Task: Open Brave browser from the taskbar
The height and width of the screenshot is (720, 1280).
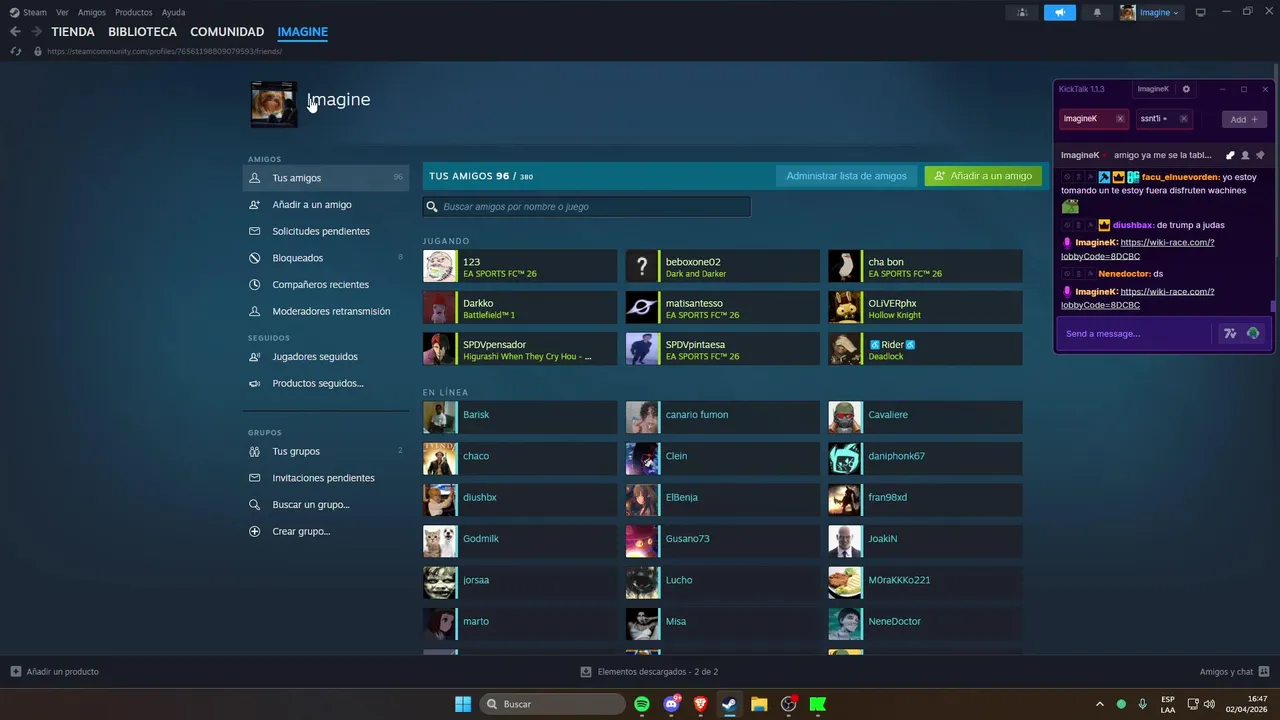Action: click(x=700, y=704)
